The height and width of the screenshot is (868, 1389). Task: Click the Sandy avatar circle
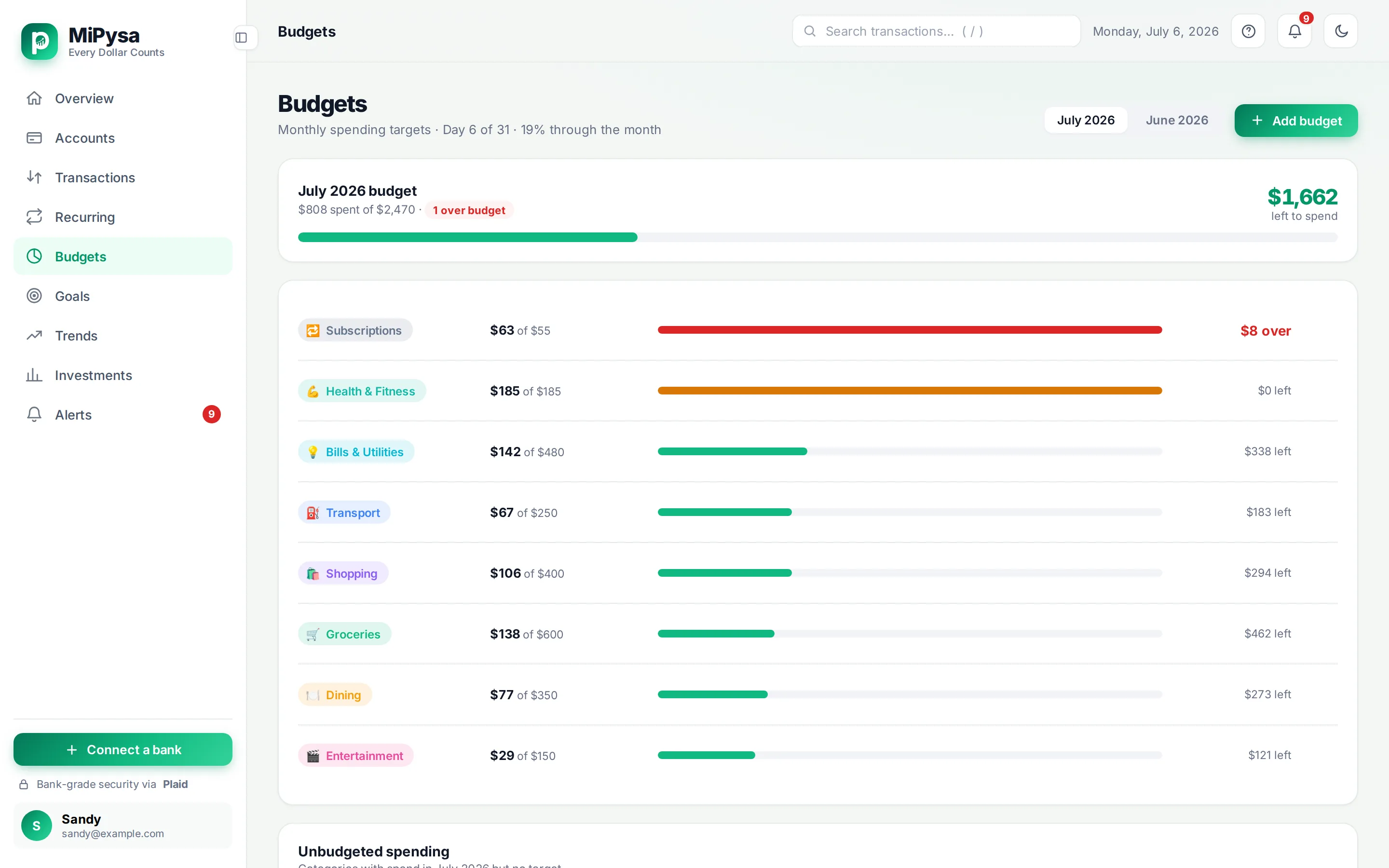[x=37, y=826]
